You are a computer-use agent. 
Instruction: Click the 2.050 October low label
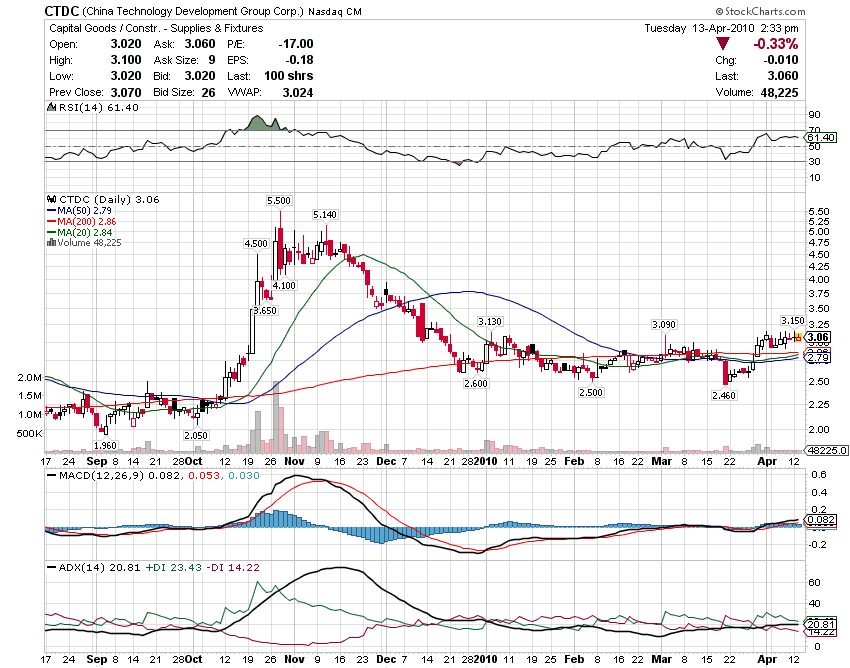[x=196, y=435]
